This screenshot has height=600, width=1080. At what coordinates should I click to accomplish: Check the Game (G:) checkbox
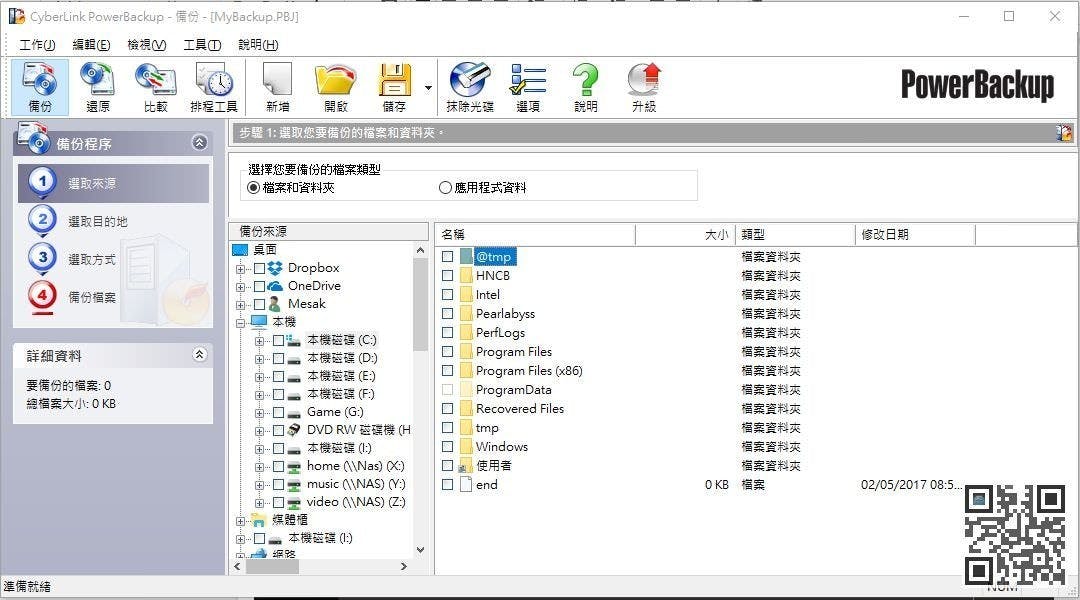pyautogui.click(x=278, y=412)
